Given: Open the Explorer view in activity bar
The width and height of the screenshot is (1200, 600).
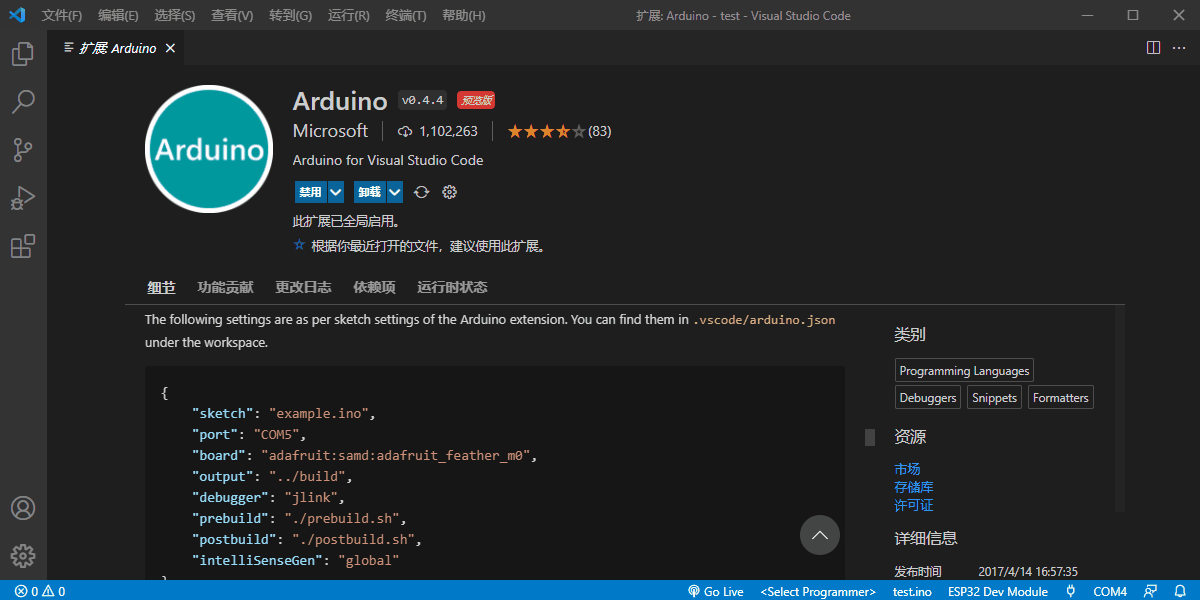Looking at the screenshot, I should pyautogui.click(x=23, y=54).
